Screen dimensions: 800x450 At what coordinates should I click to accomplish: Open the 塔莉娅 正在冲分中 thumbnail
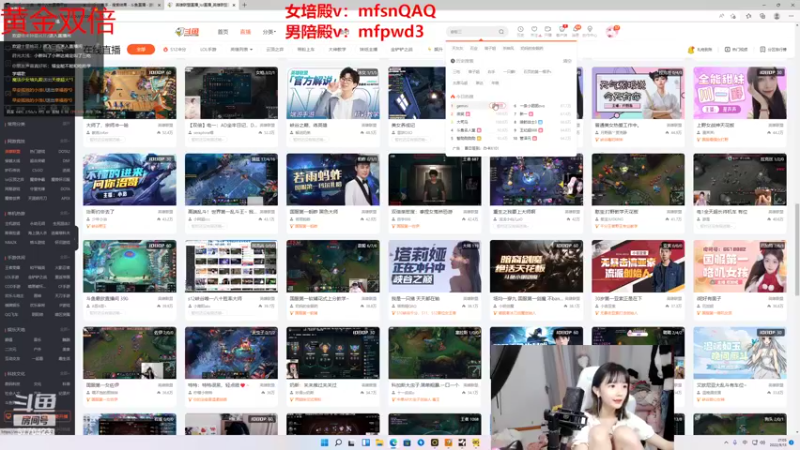pyautogui.click(x=434, y=266)
